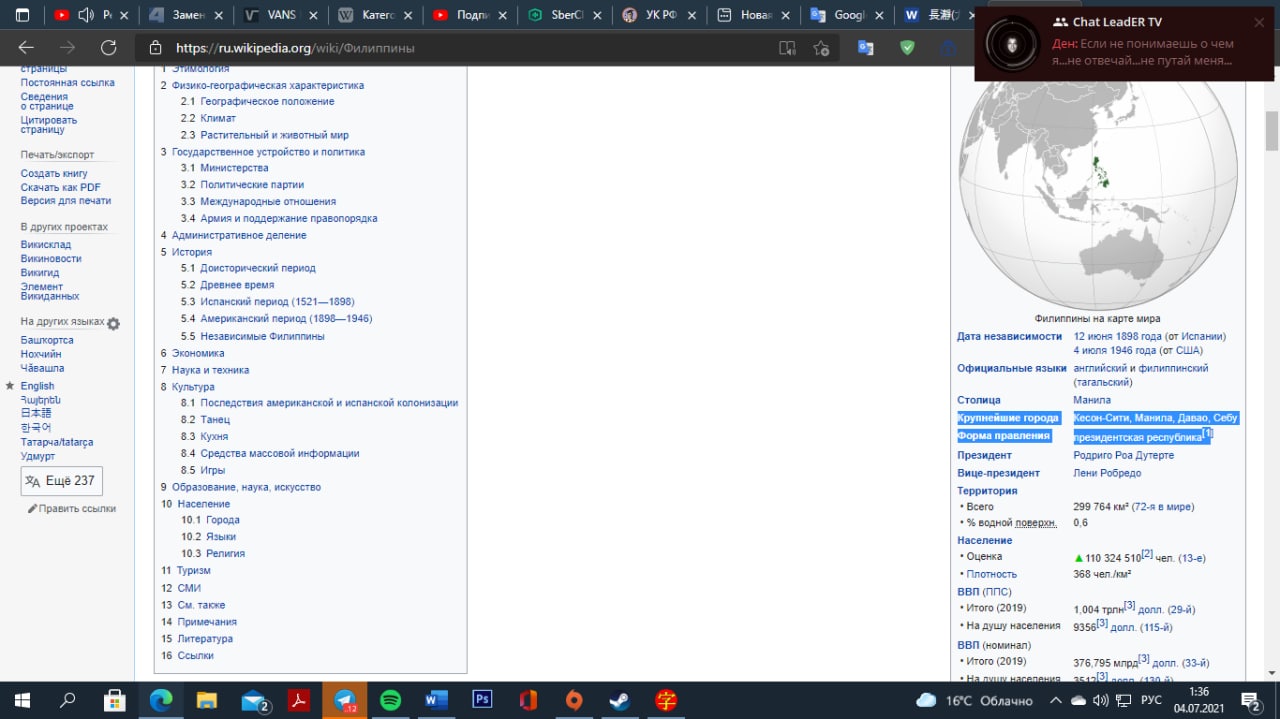Open Spotify from taskbar

(x=390, y=700)
